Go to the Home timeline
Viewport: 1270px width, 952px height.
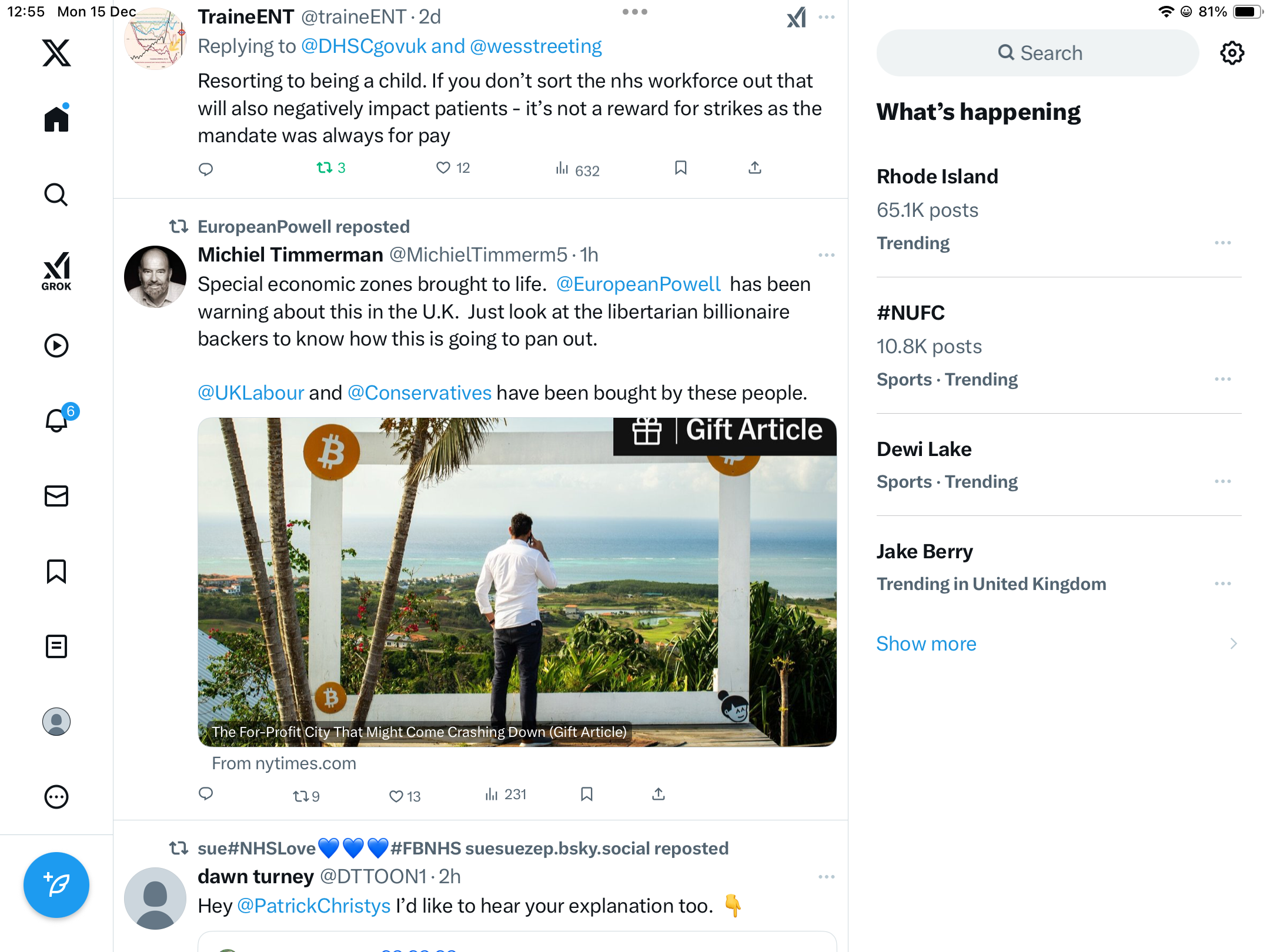point(56,119)
